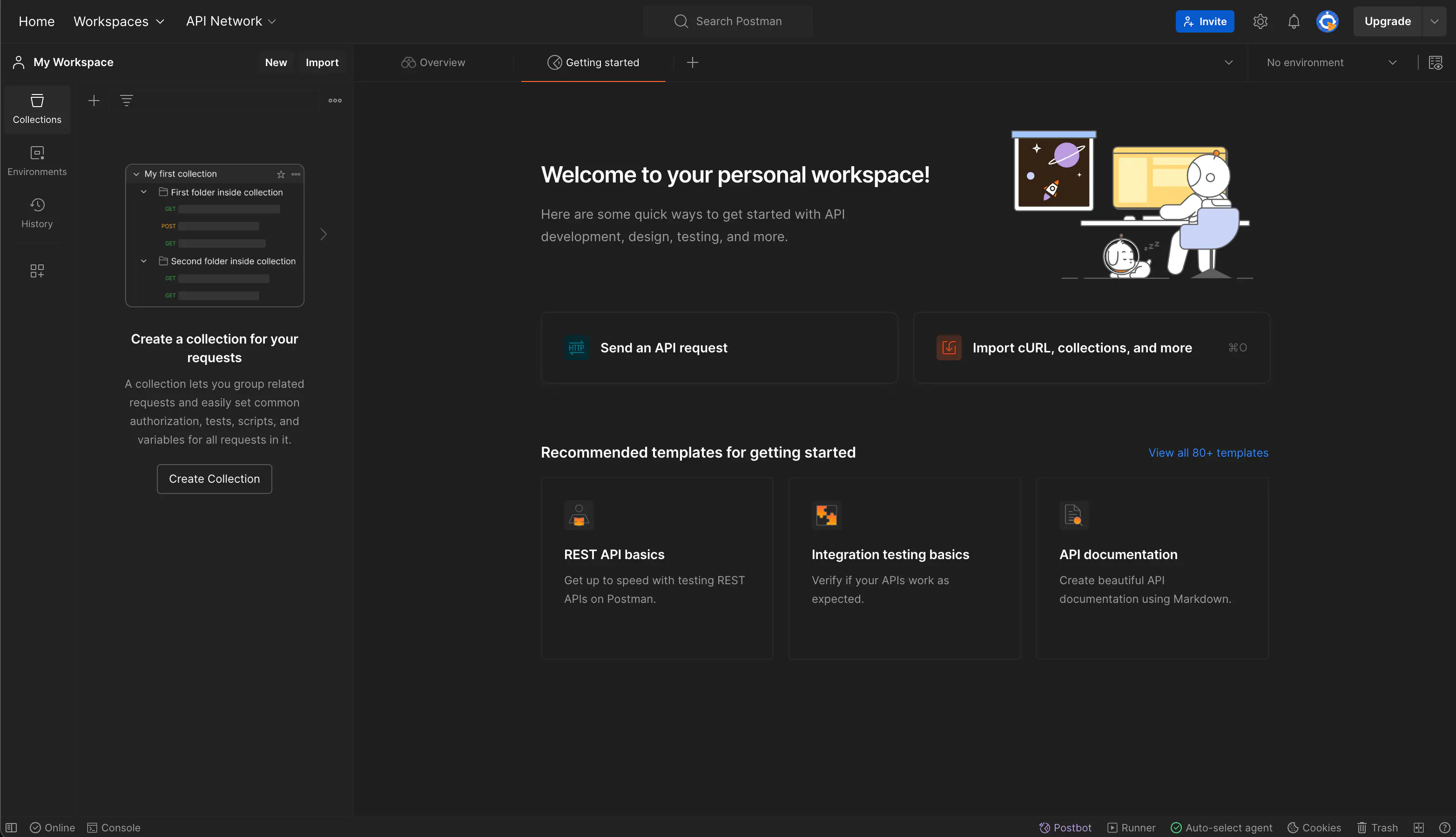Image resolution: width=1456 pixels, height=837 pixels.
Task: Open the REST API basics template
Action: 657,568
